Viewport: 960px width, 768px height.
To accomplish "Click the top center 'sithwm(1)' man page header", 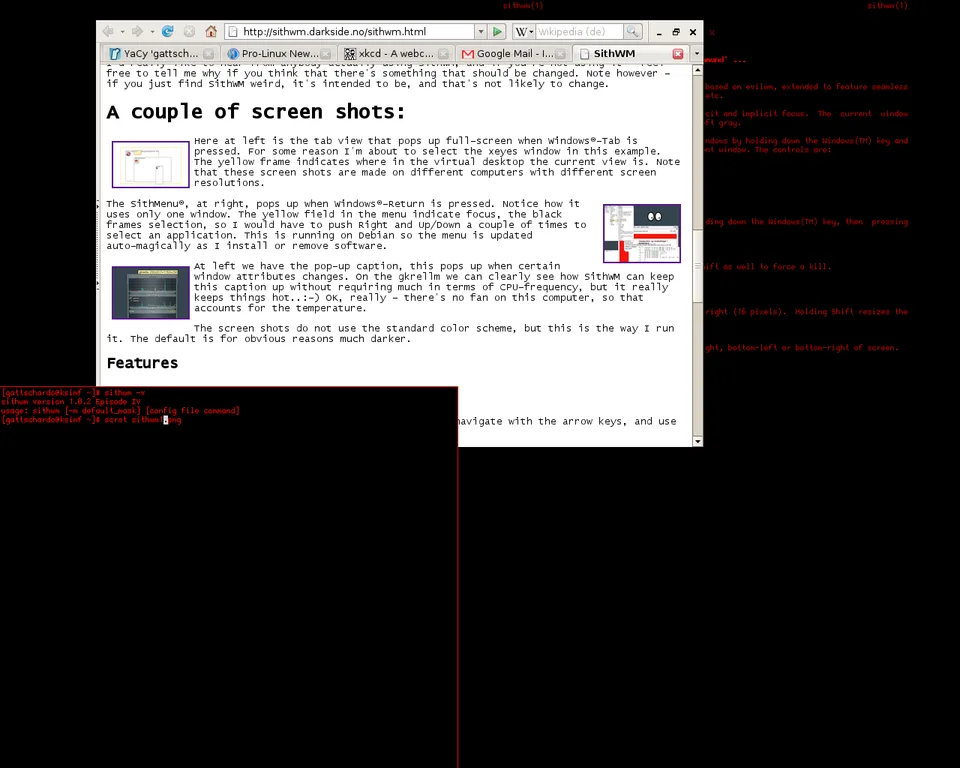I will pyautogui.click(x=523, y=6).
